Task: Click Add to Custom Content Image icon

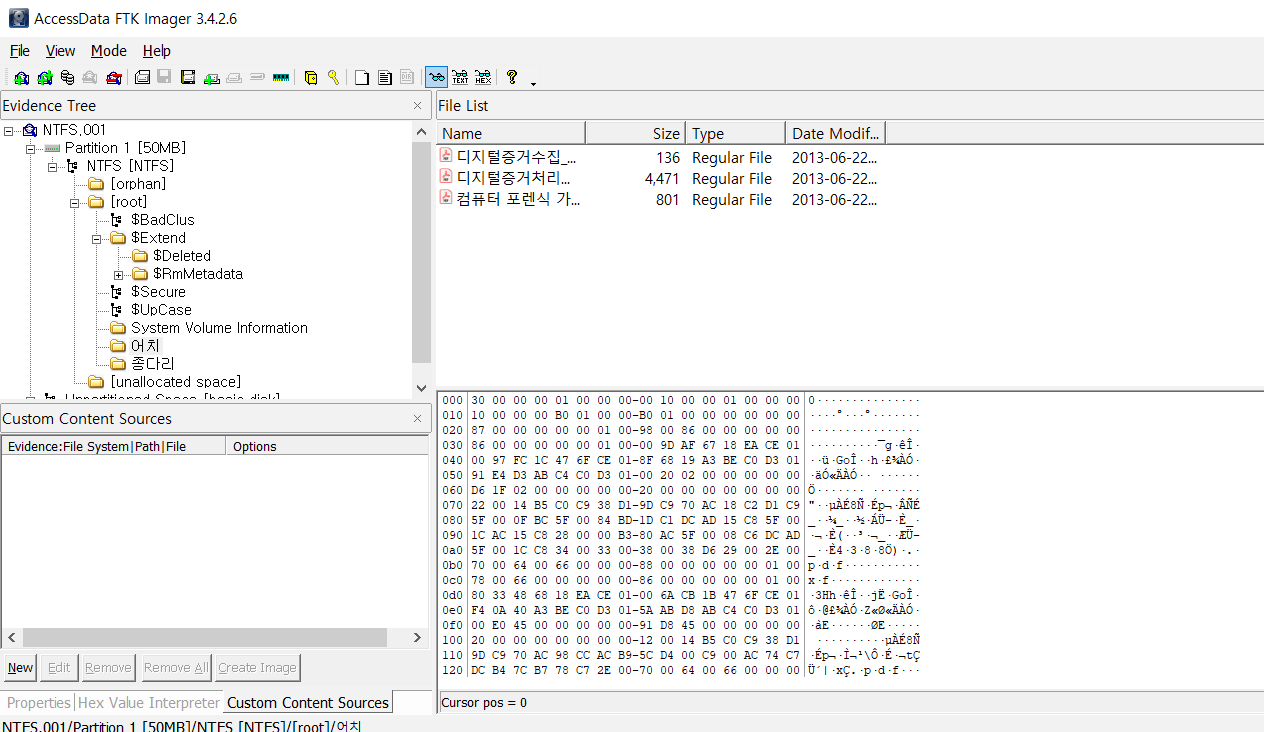Action: point(212,77)
